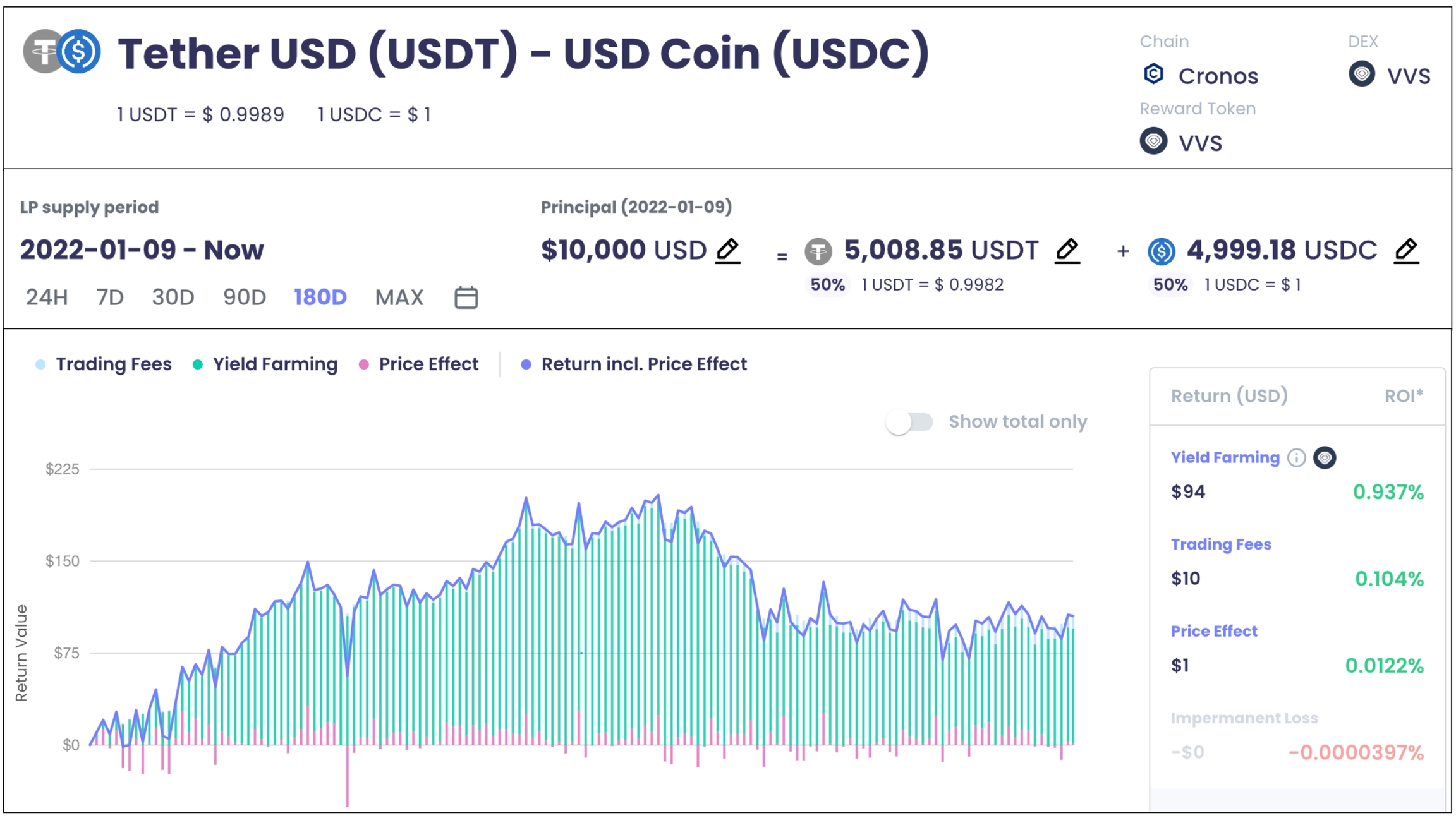The image size is (1456, 818).
Task: Click the Cronos chain icon
Action: (x=1154, y=75)
